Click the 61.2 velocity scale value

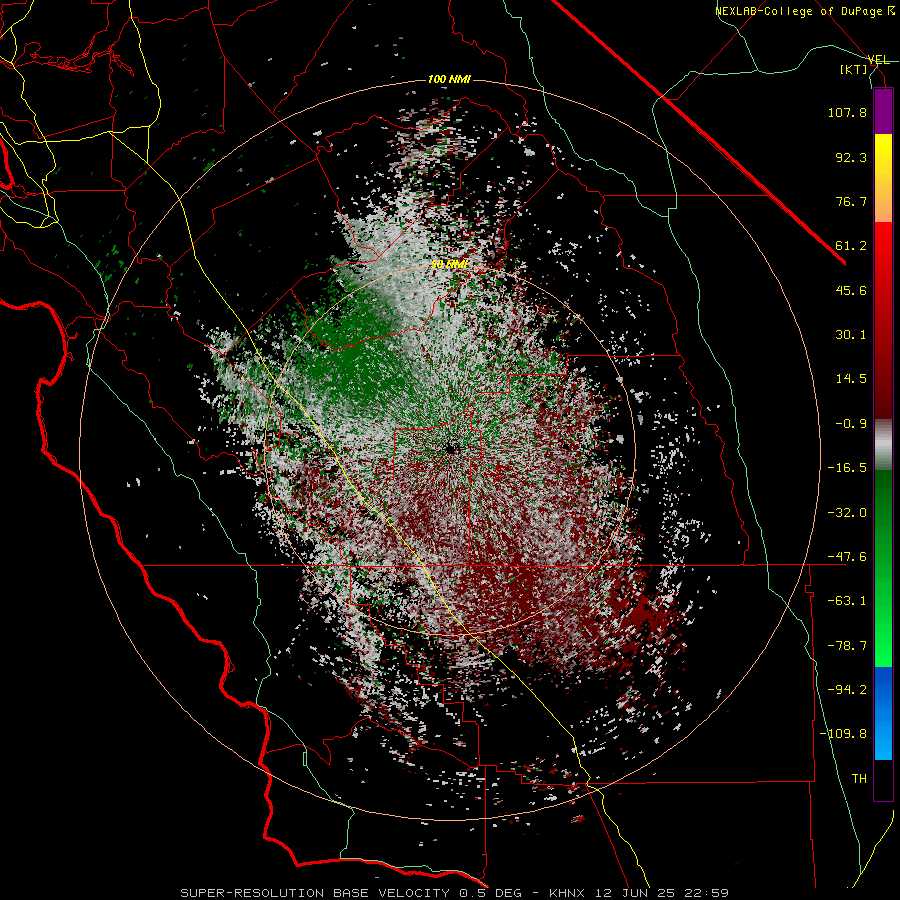(851, 246)
